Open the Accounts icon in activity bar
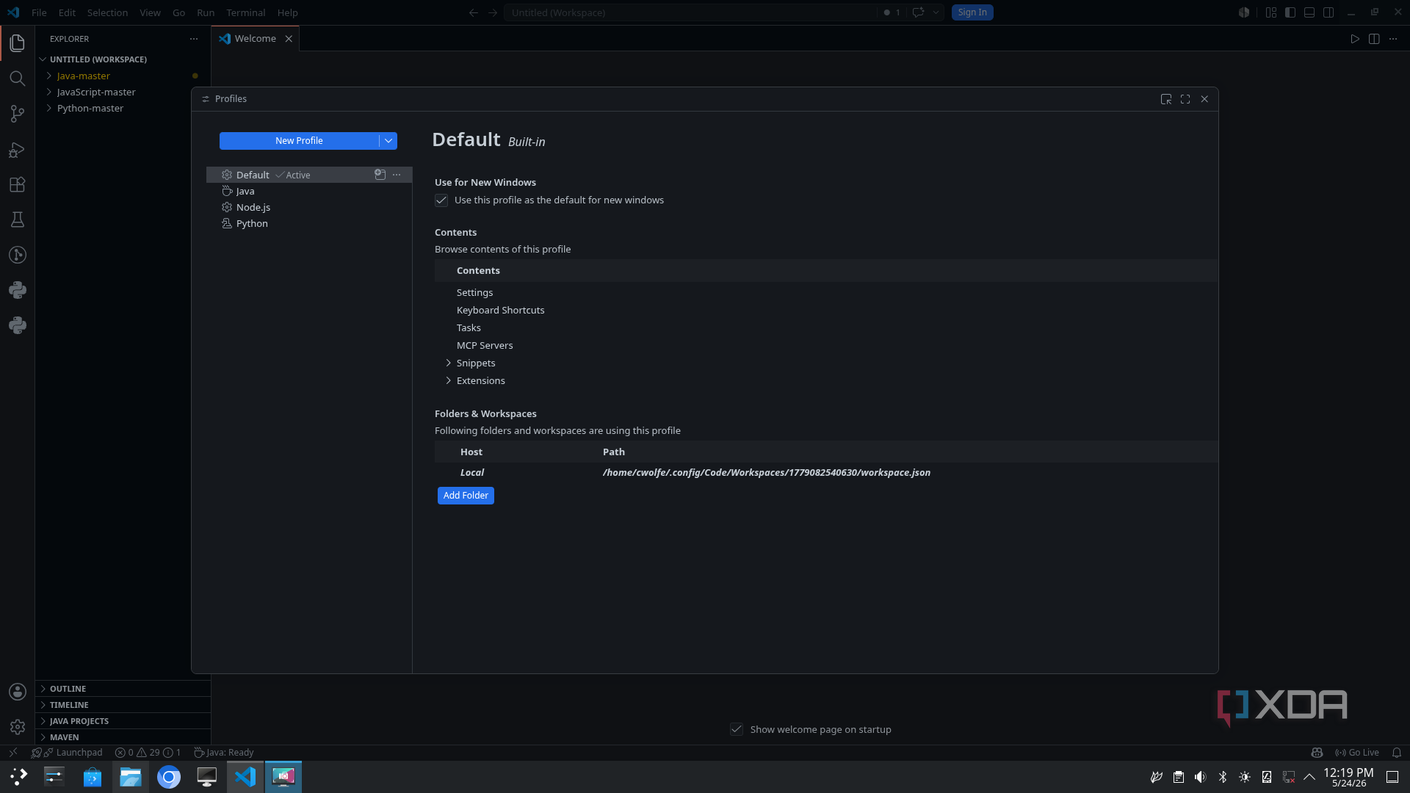 coord(17,692)
